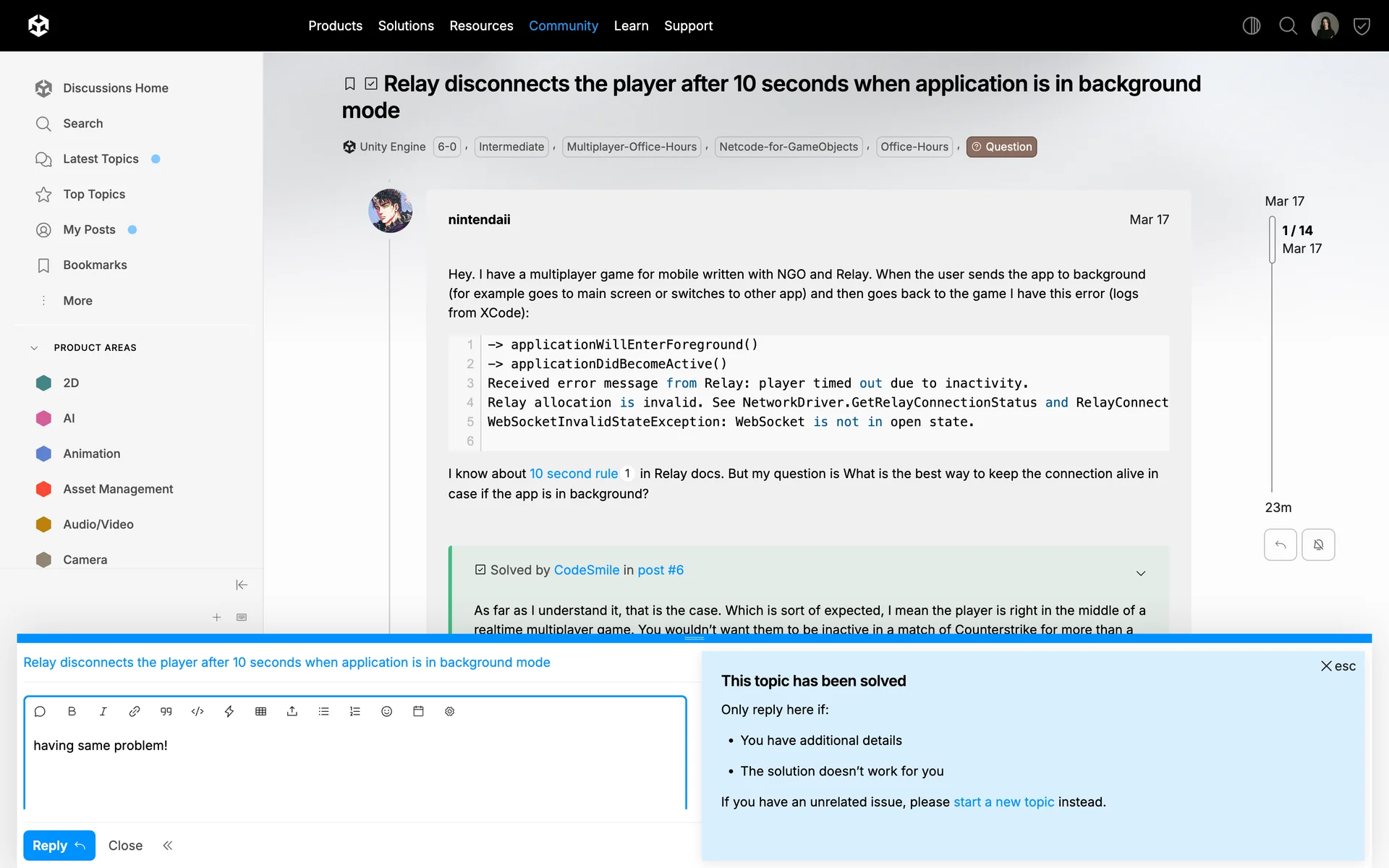Submit the post with Reply button
The width and height of the screenshot is (1389, 868).
59,846
